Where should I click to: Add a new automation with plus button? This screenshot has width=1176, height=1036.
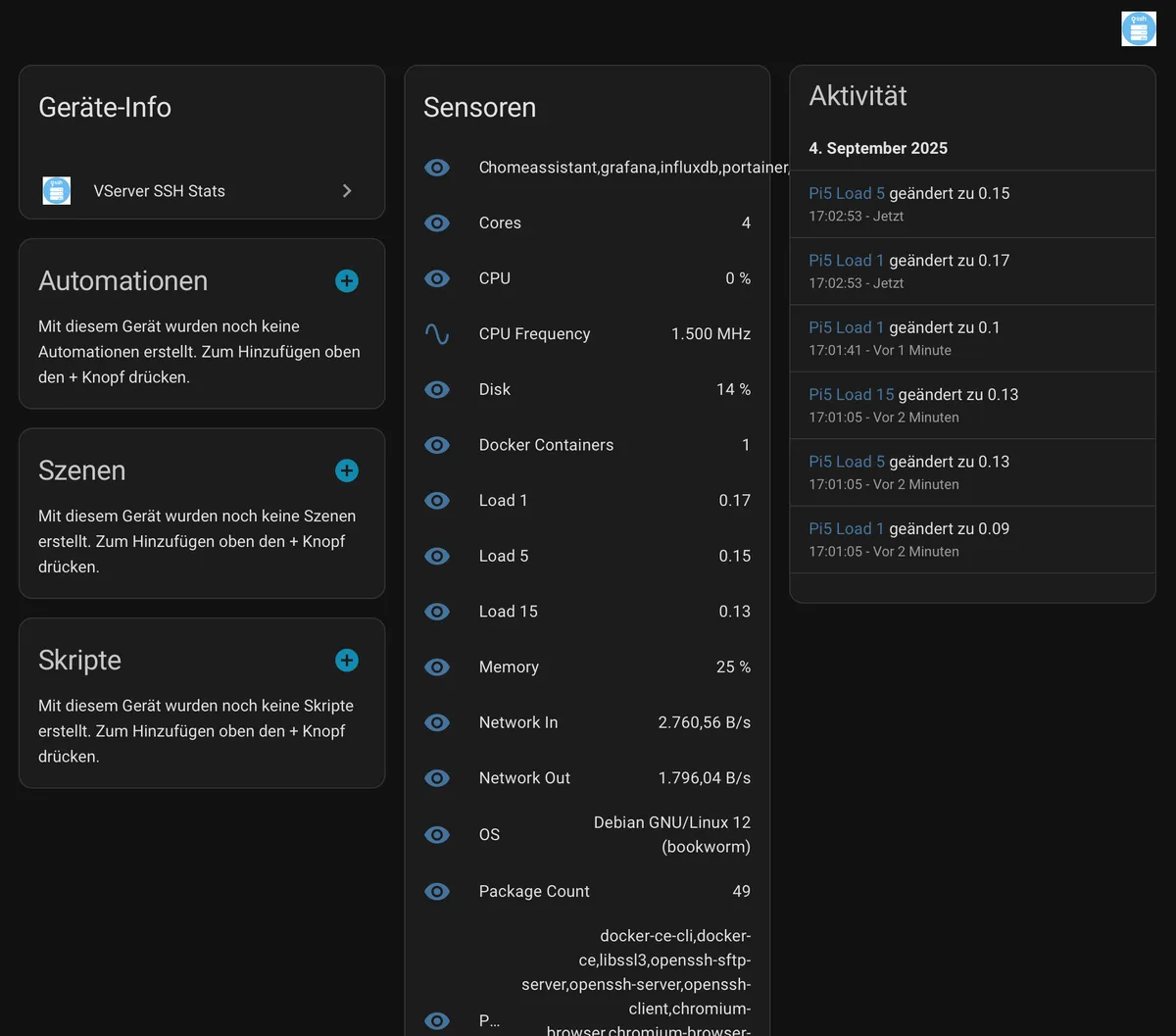click(x=347, y=281)
